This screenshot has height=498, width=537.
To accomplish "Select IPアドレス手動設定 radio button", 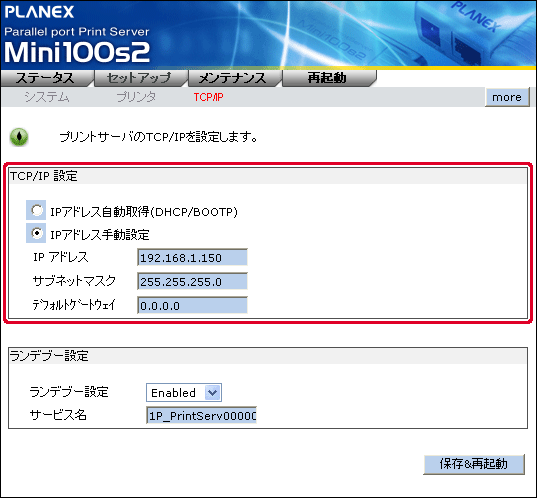I will (x=37, y=233).
